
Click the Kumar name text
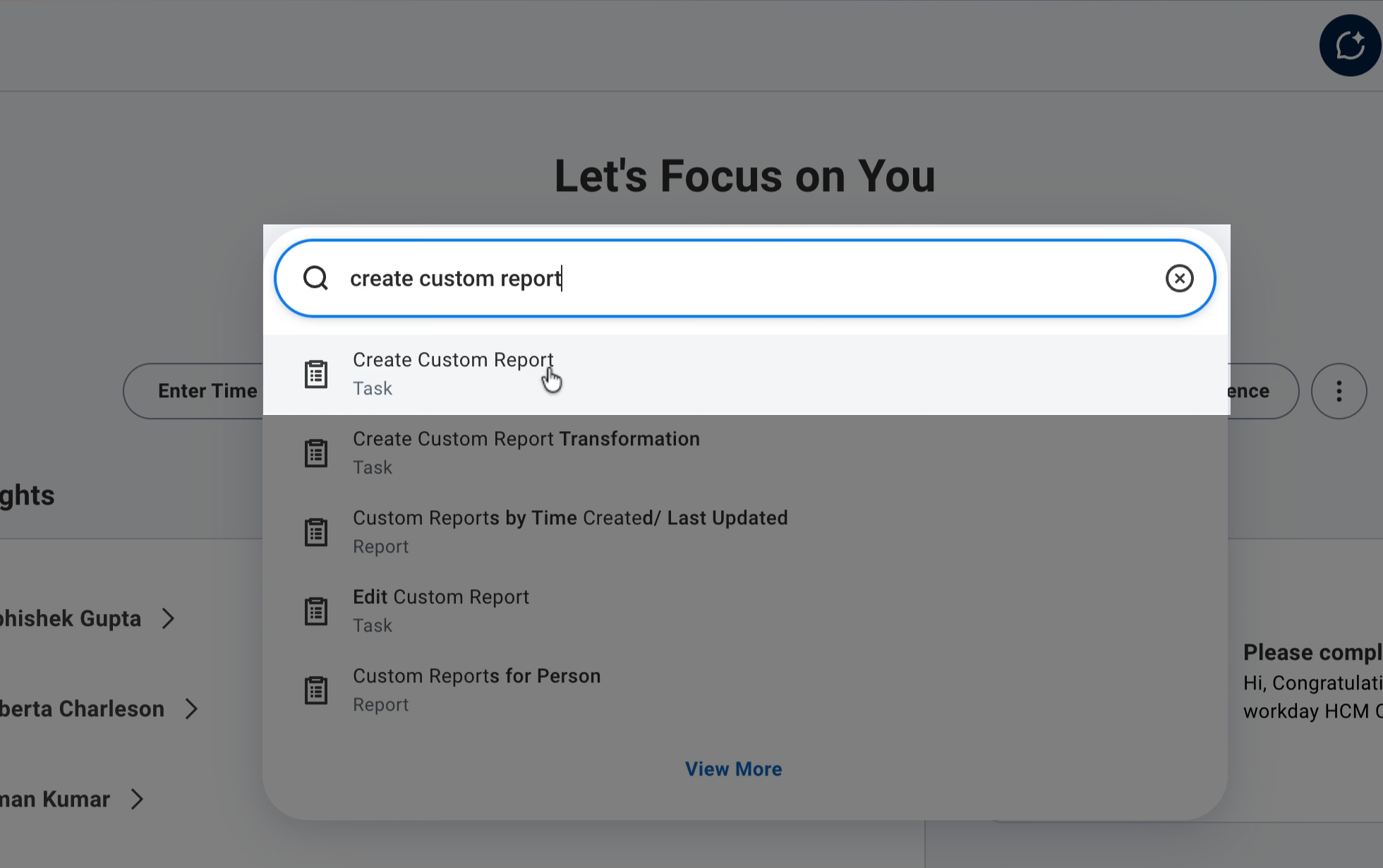tap(55, 799)
